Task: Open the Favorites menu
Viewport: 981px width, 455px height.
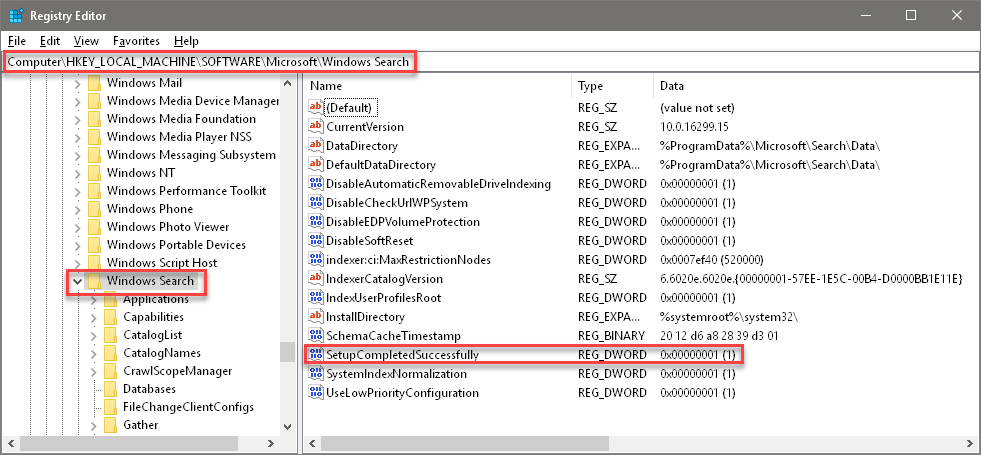Action: [136, 41]
